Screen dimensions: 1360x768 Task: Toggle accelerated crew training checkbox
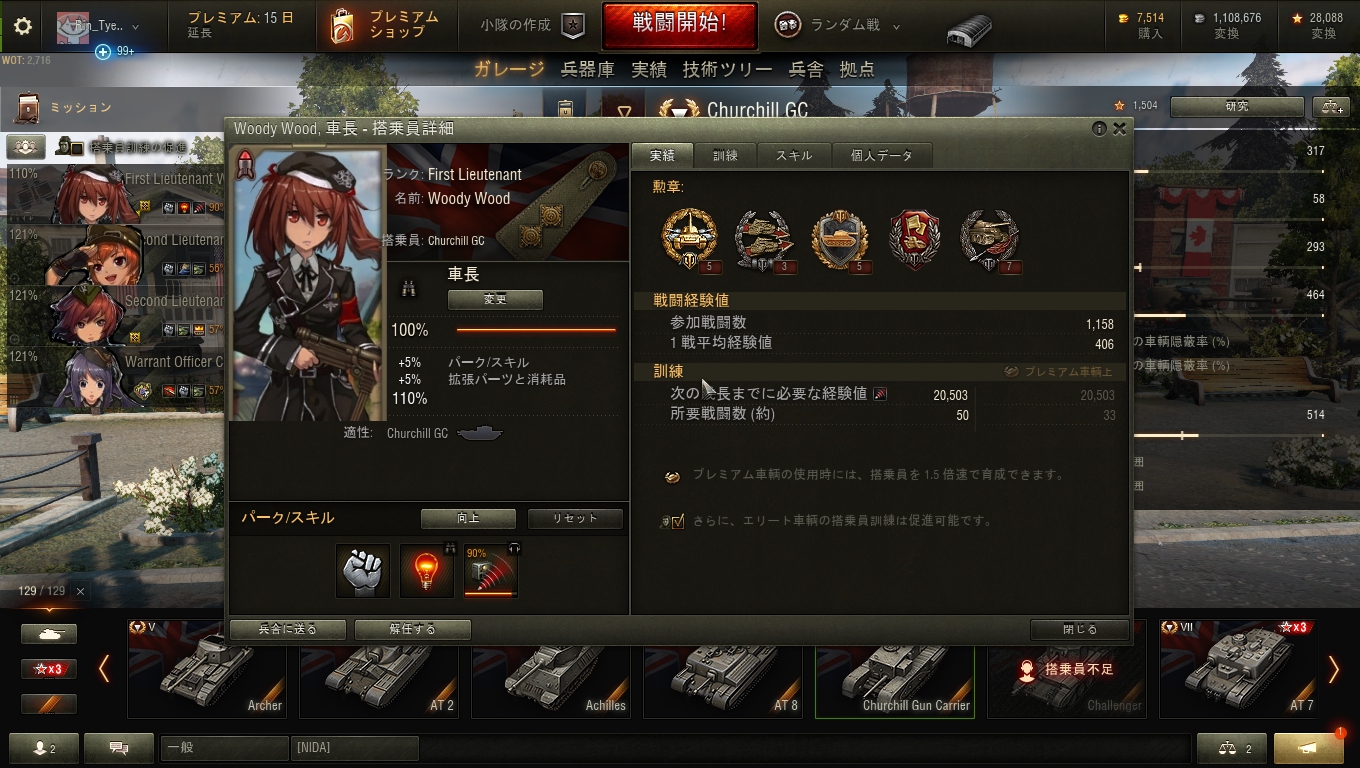[x=673, y=521]
